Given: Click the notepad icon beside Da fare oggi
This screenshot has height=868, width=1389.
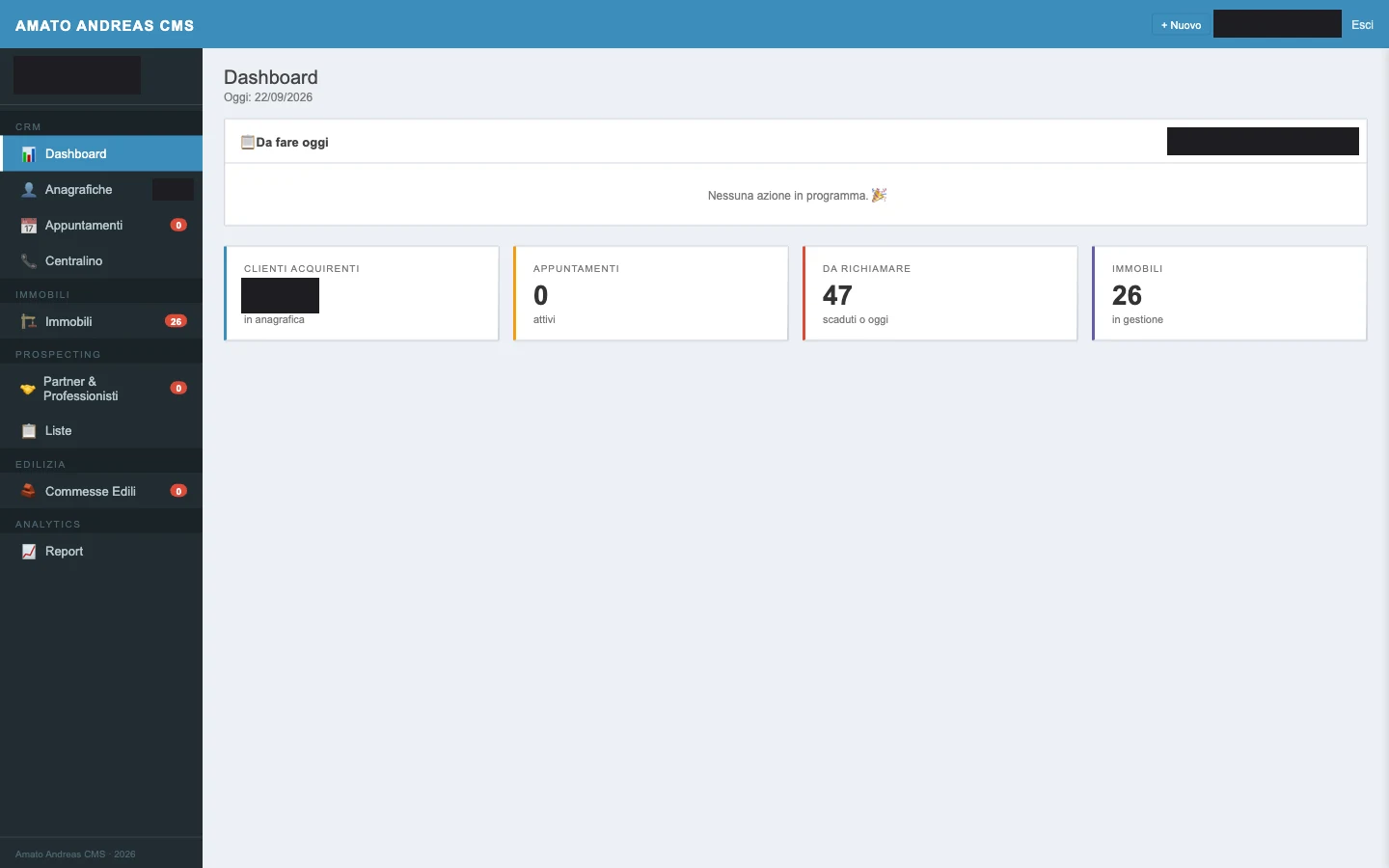Looking at the screenshot, I should coord(248,142).
